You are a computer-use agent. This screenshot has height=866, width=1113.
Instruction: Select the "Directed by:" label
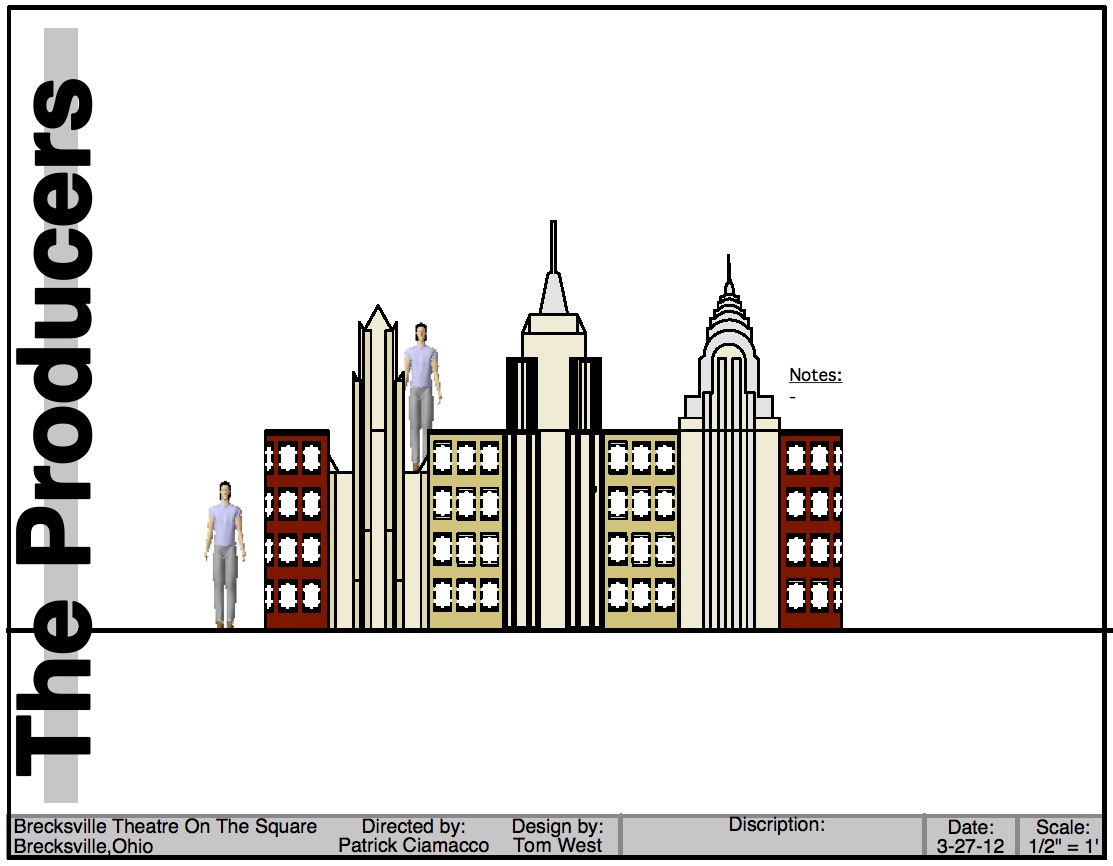[x=414, y=827]
